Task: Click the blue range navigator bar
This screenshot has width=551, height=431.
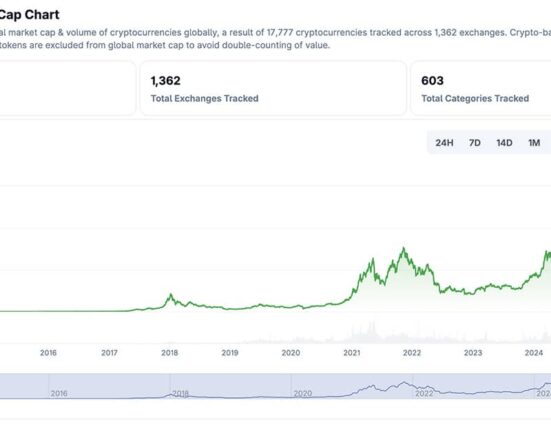Action: 276,386
